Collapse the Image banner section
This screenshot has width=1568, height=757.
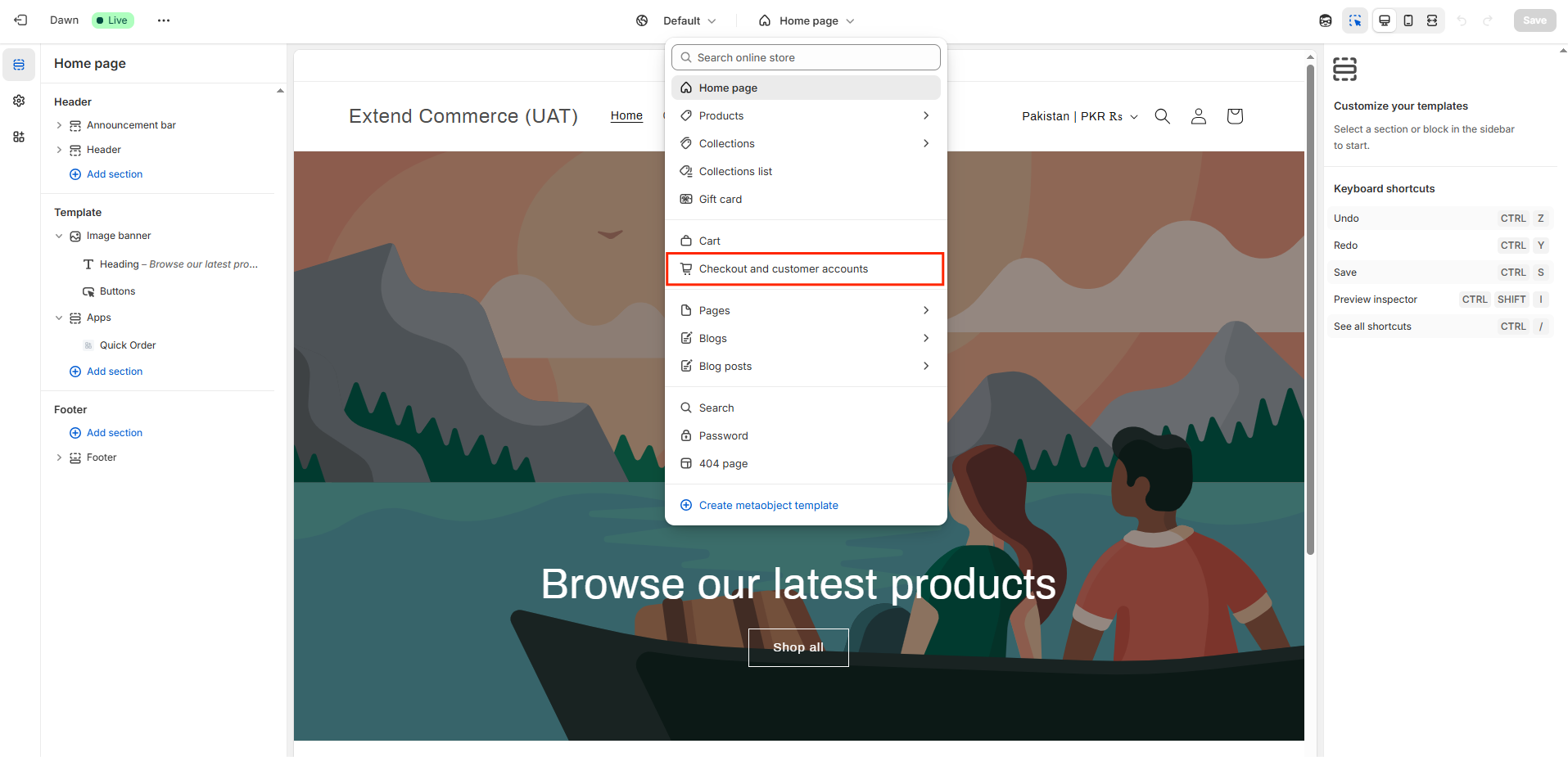pos(59,236)
